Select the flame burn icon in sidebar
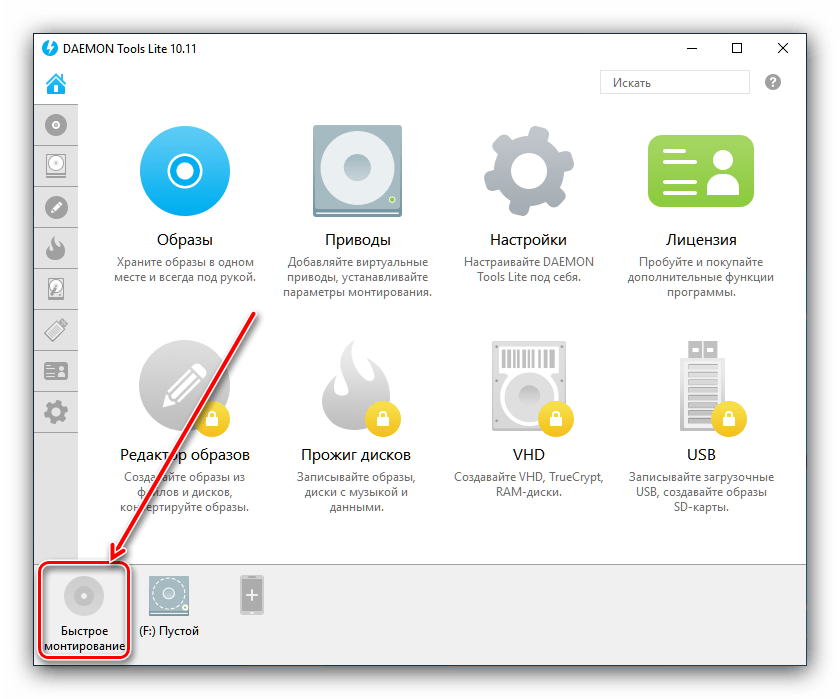The width and height of the screenshot is (840, 699). click(x=56, y=248)
